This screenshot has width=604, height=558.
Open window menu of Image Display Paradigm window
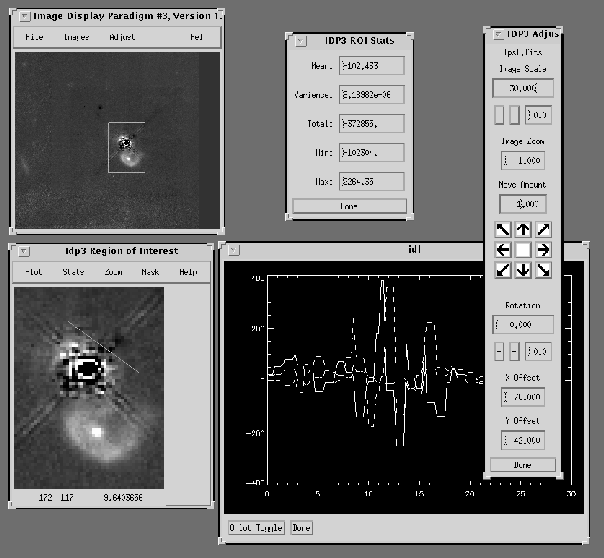pyautogui.click(x=25, y=16)
